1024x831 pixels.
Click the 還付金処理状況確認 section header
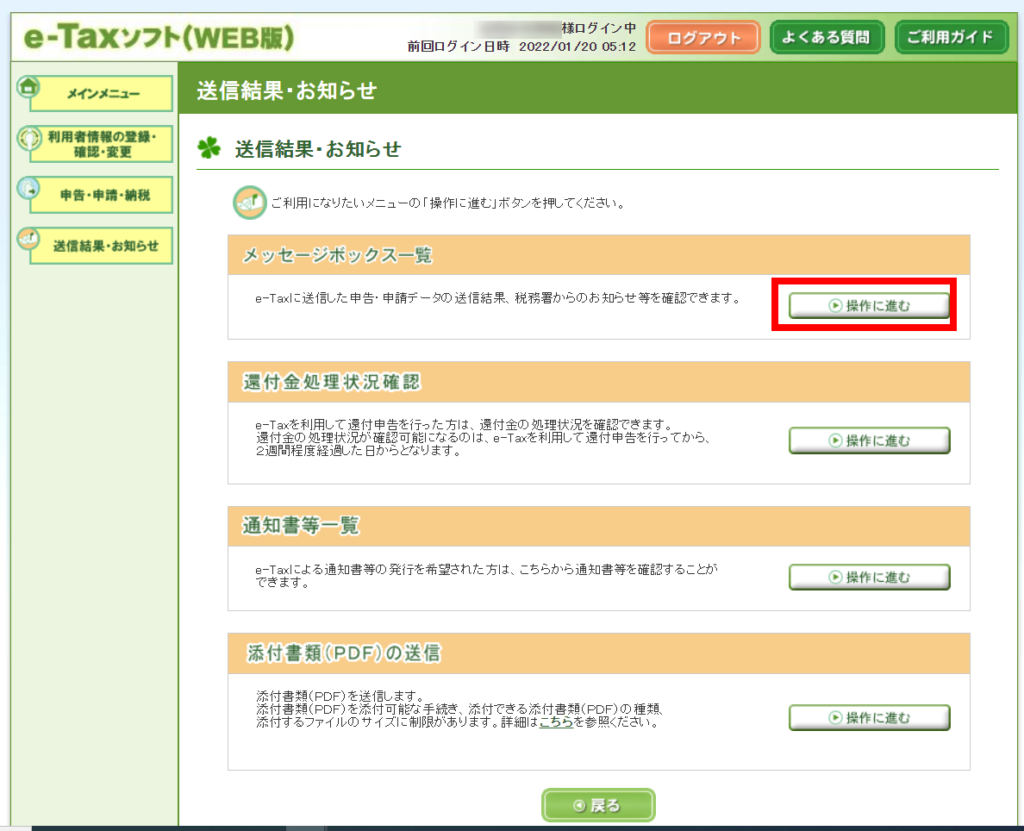coord(334,382)
